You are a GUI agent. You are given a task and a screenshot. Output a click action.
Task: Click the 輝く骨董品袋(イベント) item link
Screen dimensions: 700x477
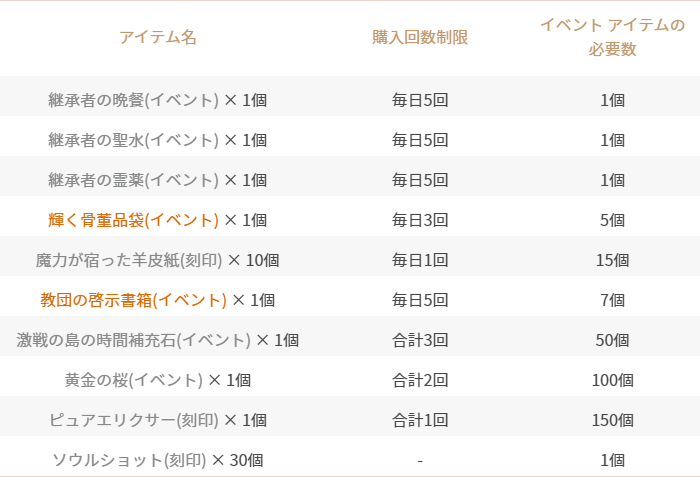tap(133, 220)
